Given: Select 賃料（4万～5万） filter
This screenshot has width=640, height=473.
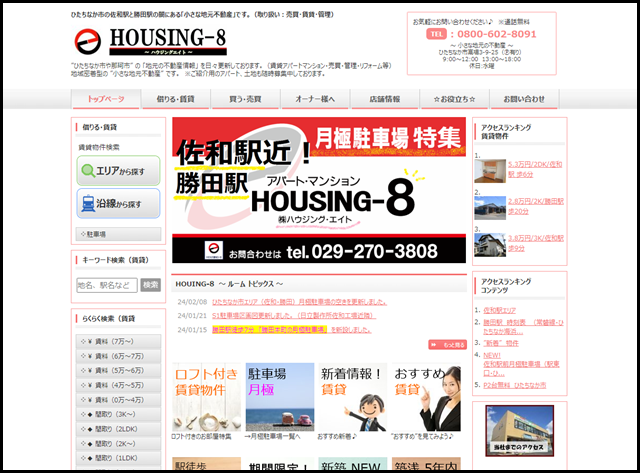Looking at the screenshot, I should 118,385.
